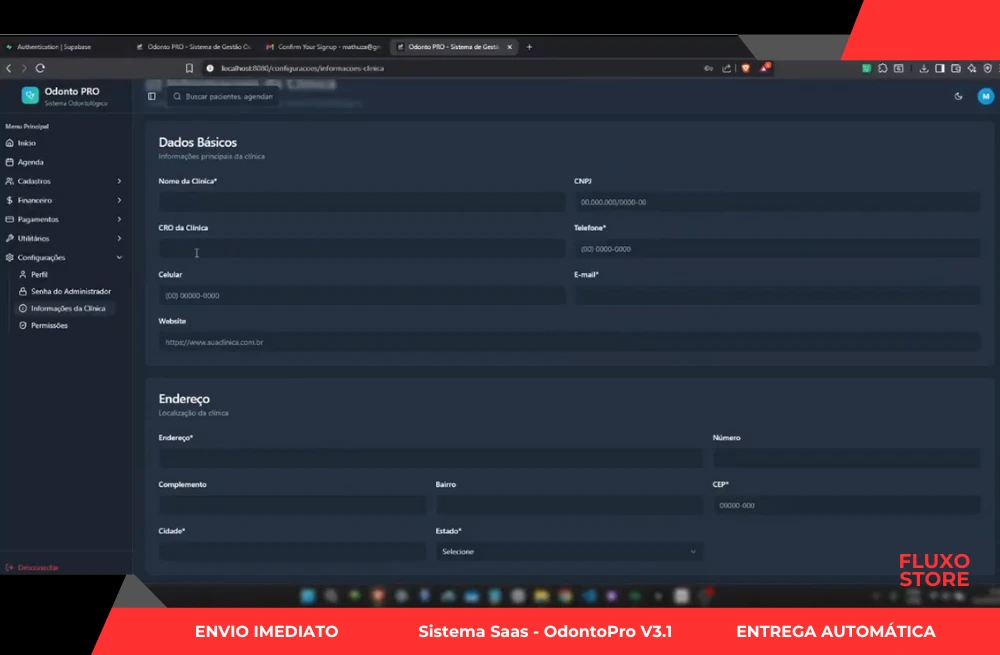Click the Brave Shields lion icon
This screenshot has width=1000, height=655.
point(745,68)
